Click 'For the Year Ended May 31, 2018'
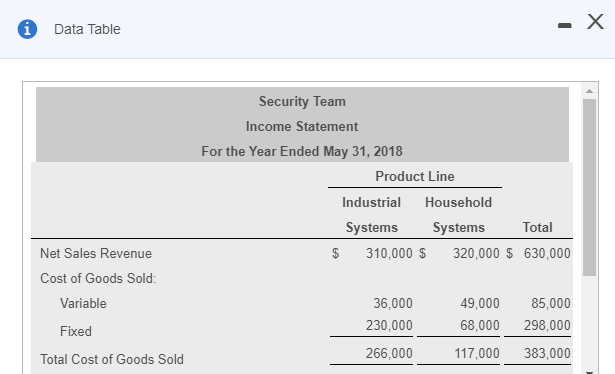The image size is (615, 374). pos(302,151)
